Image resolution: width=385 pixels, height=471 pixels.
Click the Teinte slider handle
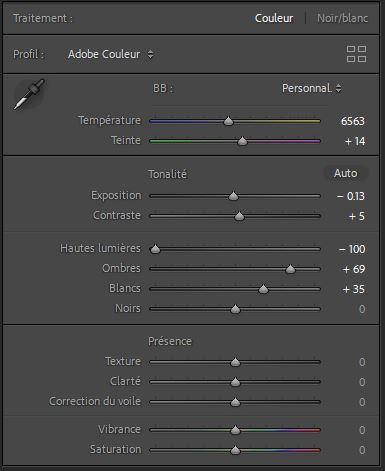pos(242,141)
